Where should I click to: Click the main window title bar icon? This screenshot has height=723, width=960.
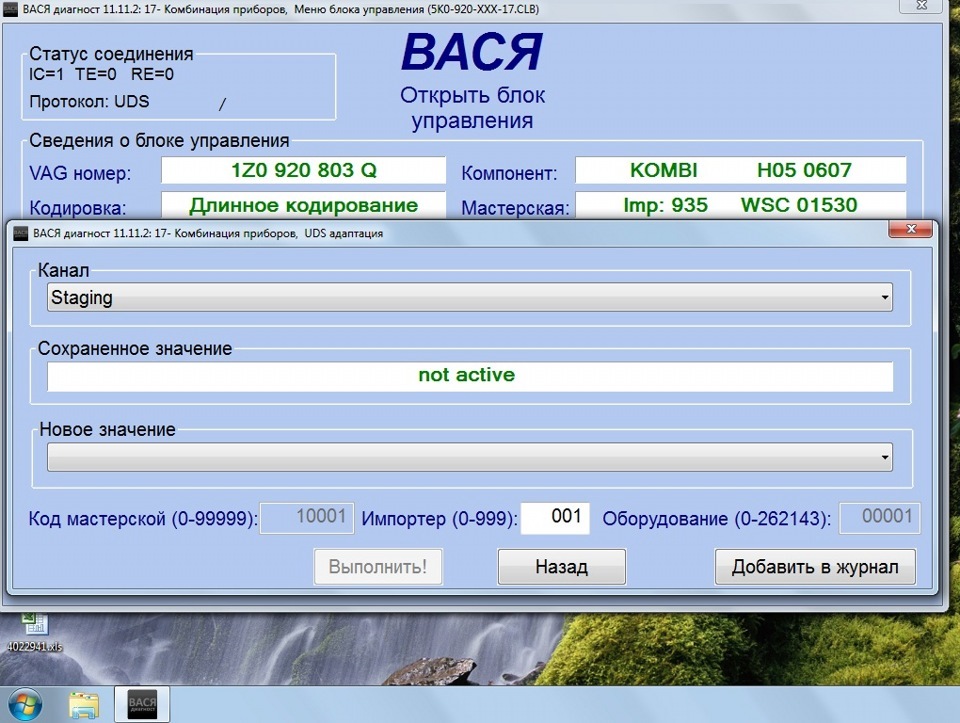pos(10,10)
